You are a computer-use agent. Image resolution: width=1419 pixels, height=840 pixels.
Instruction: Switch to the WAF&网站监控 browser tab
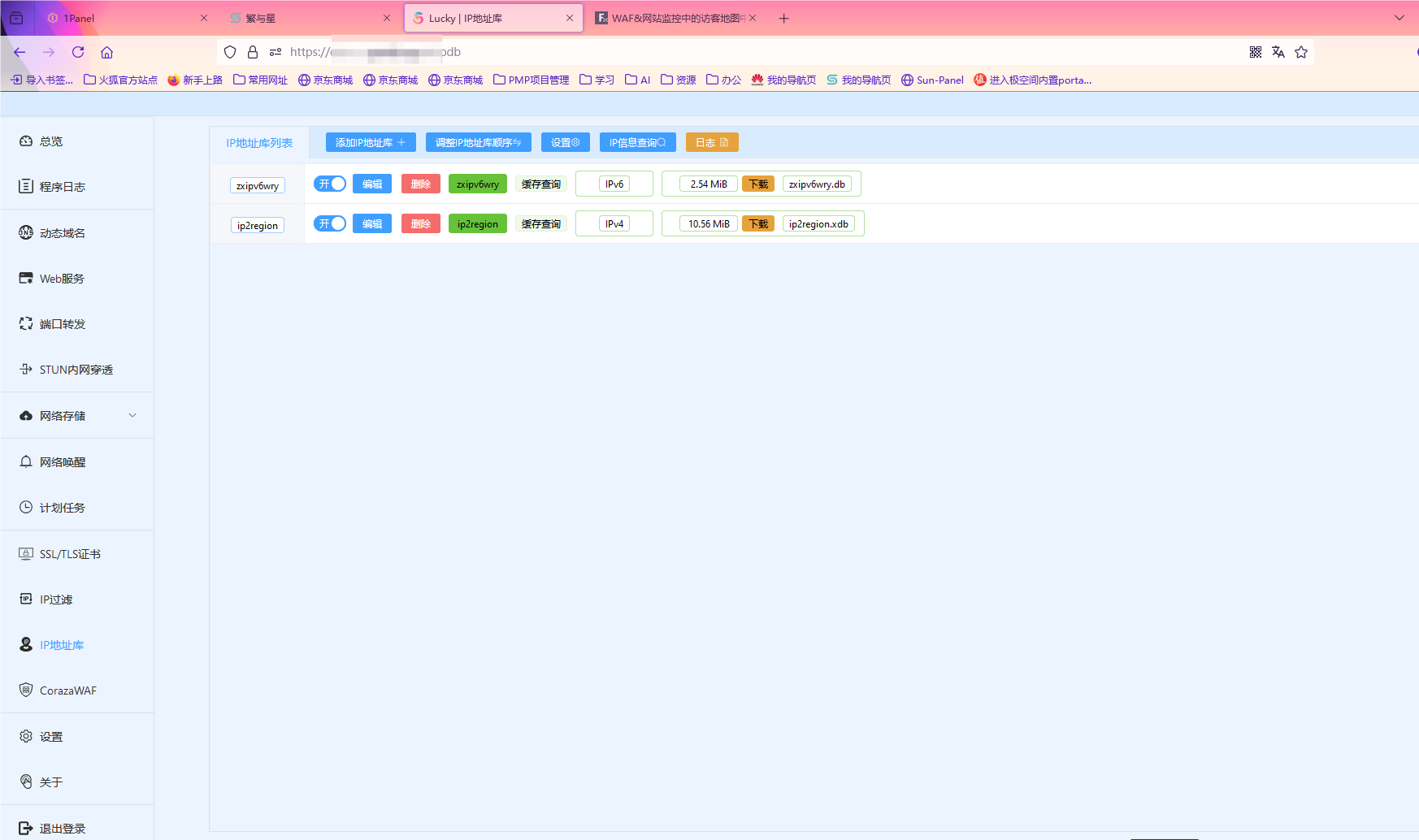tap(675, 18)
